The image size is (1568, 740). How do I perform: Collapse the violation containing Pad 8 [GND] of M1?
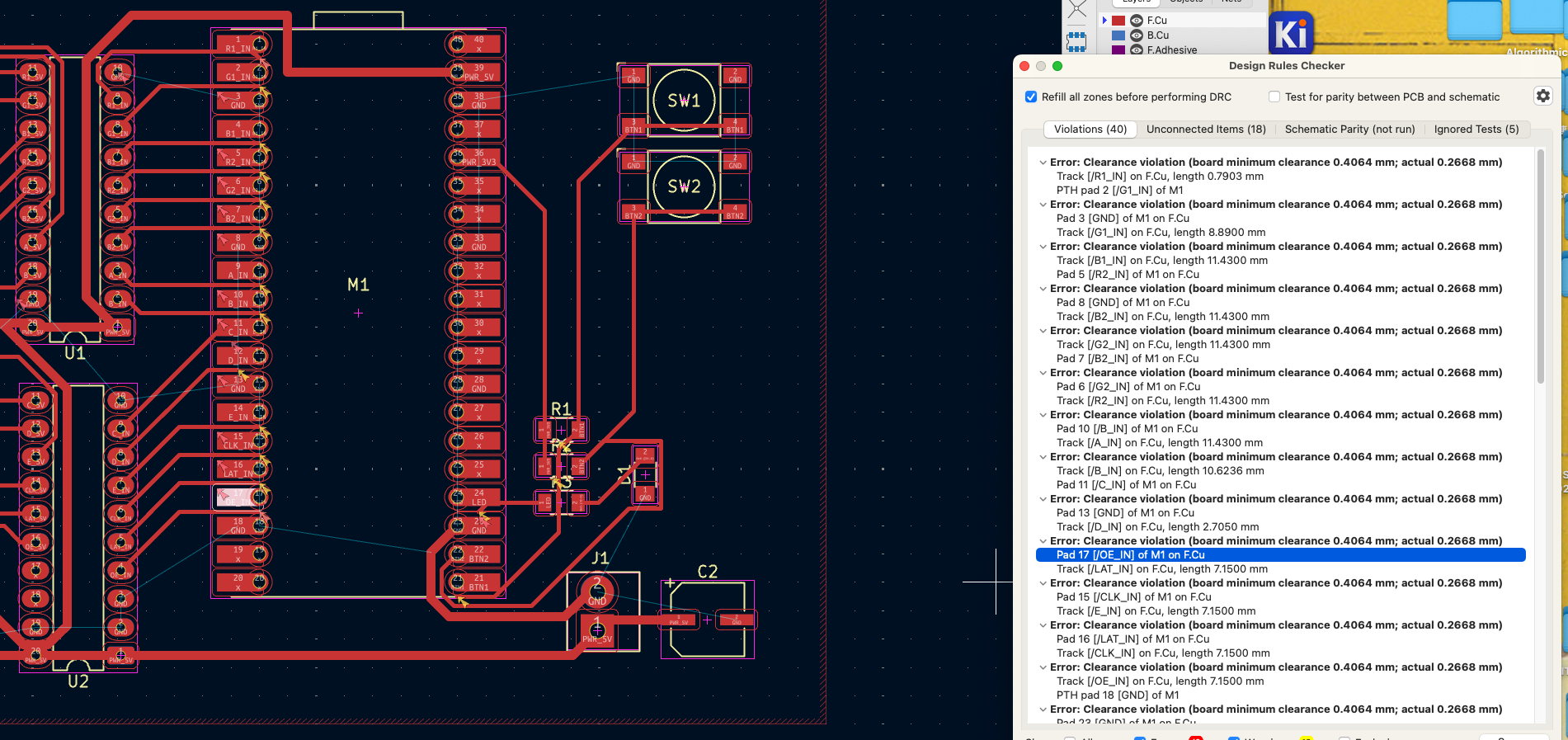click(x=1043, y=289)
